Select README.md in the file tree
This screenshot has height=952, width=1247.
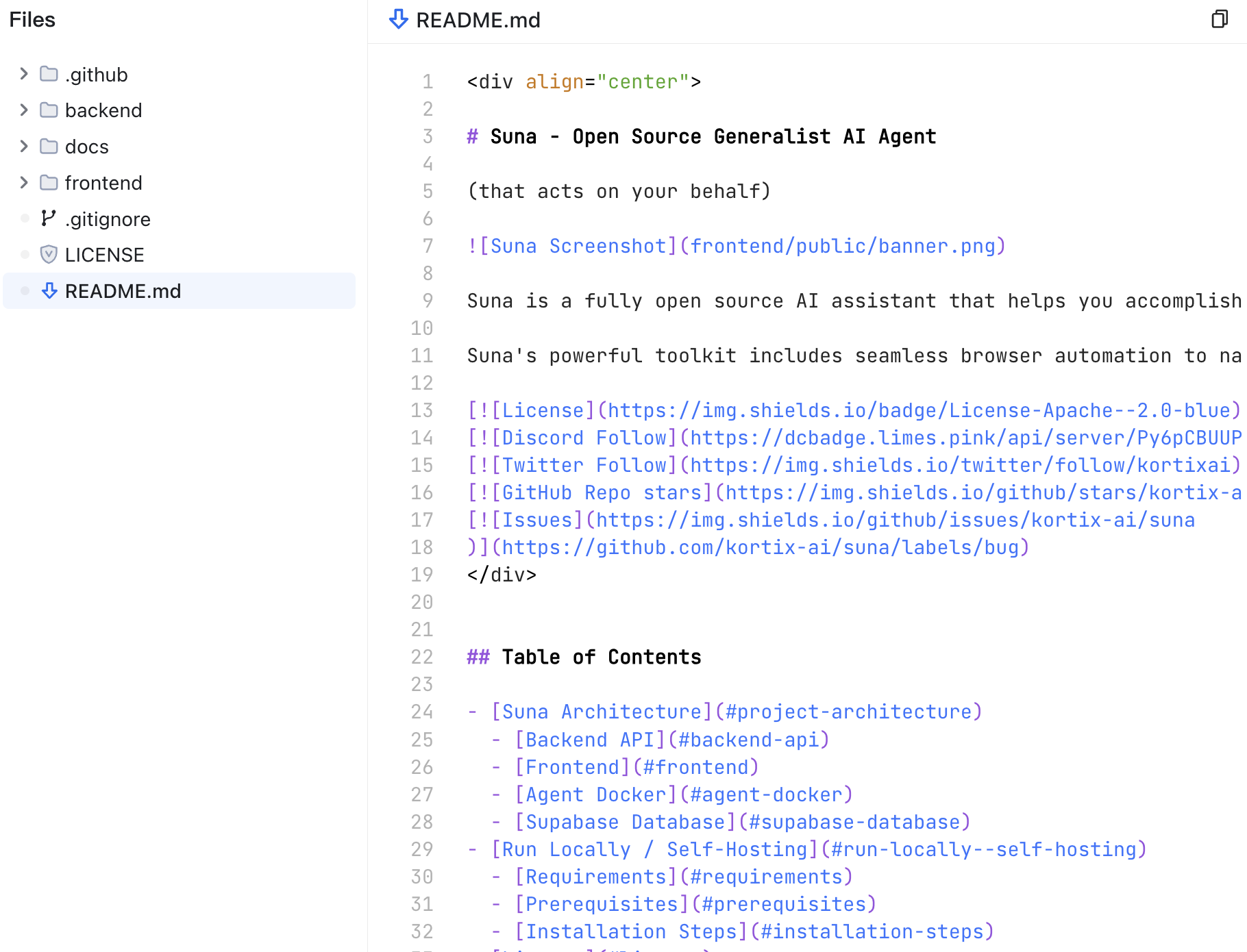tap(180, 291)
